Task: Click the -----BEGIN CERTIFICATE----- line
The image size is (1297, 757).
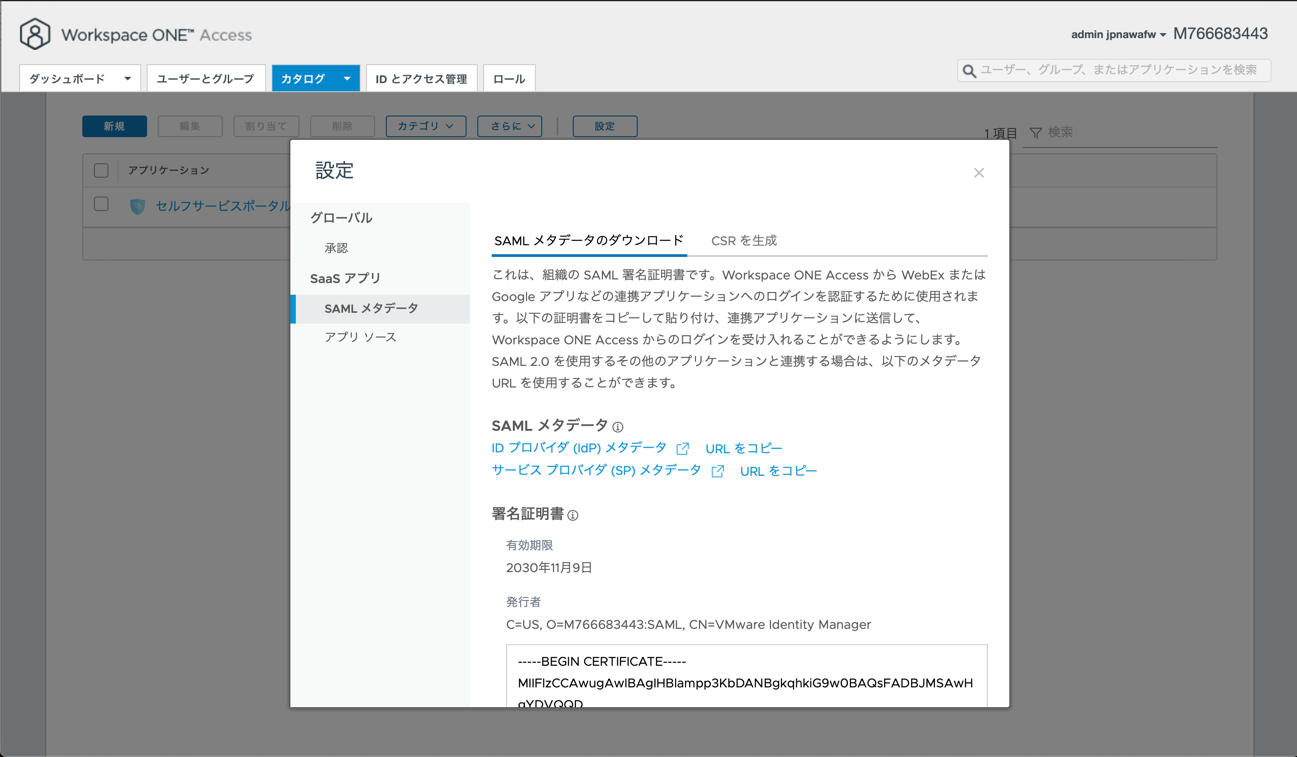Action: [x=602, y=662]
